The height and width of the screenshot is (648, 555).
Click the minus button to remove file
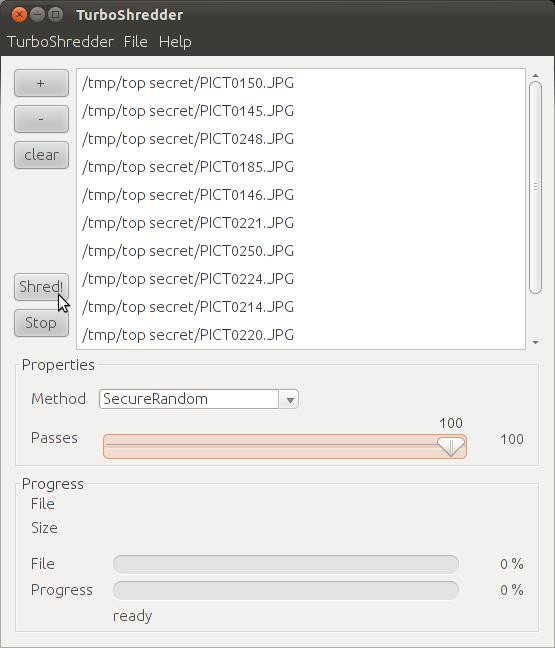tap(41, 119)
